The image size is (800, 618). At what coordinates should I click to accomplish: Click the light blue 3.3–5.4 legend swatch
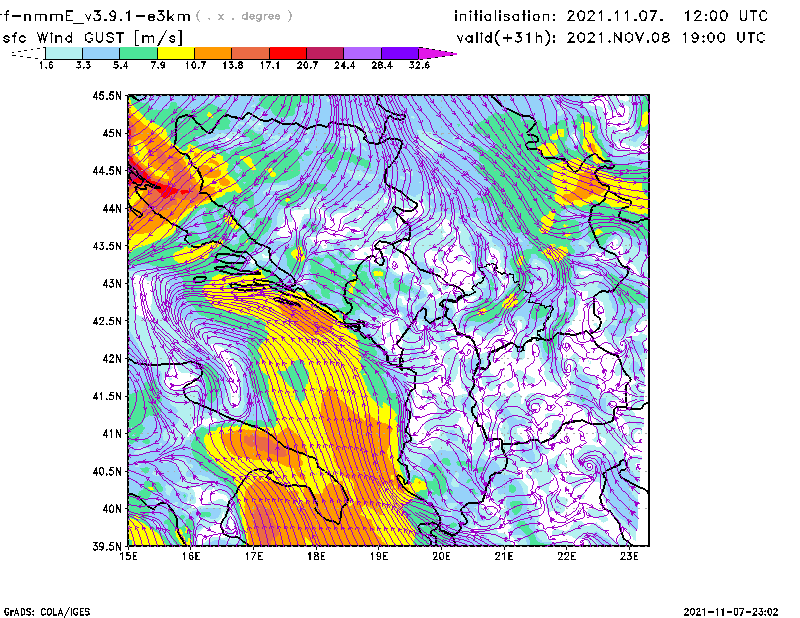101,53
